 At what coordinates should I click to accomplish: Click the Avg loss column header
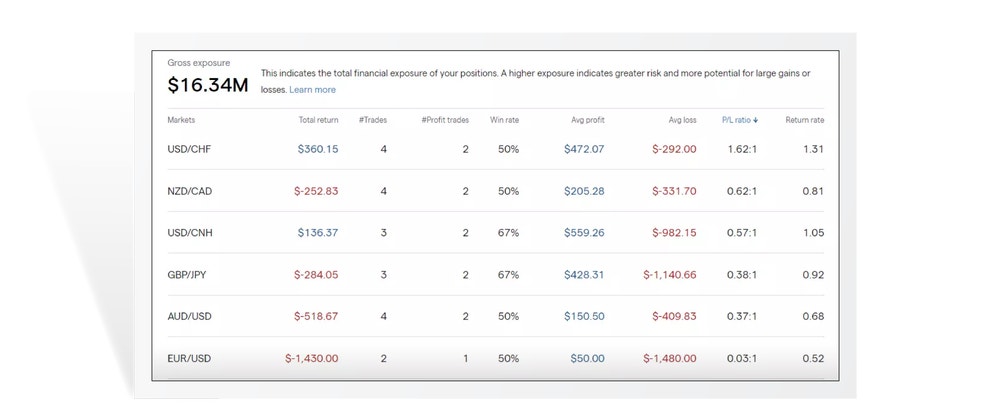(x=682, y=120)
